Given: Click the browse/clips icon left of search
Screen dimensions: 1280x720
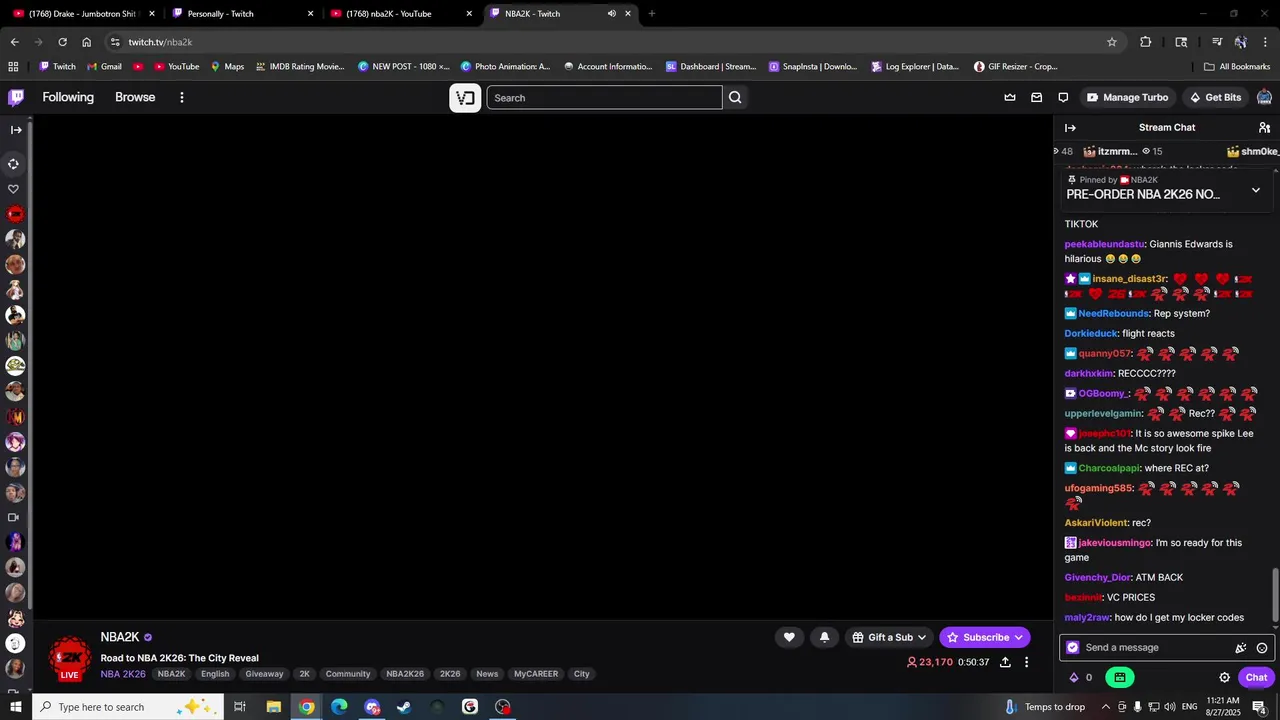Looking at the screenshot, I should click(465, 97).
